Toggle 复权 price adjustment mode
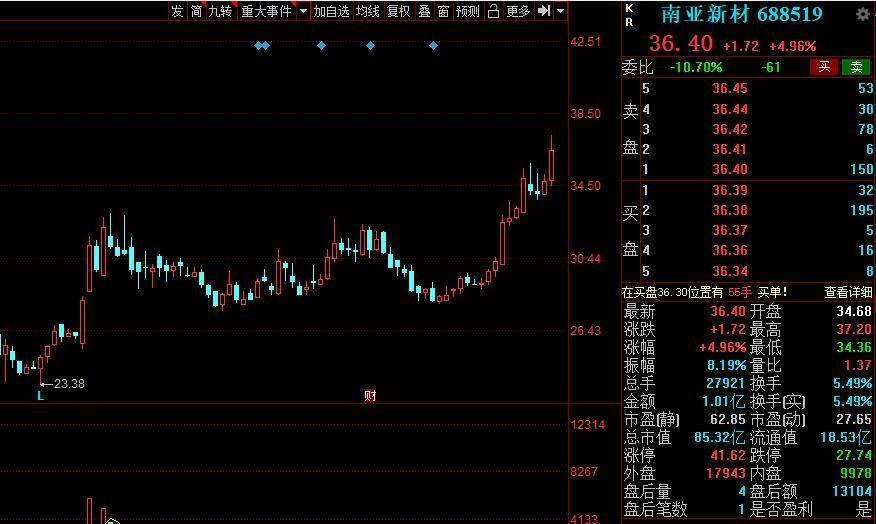 (398, 11)
